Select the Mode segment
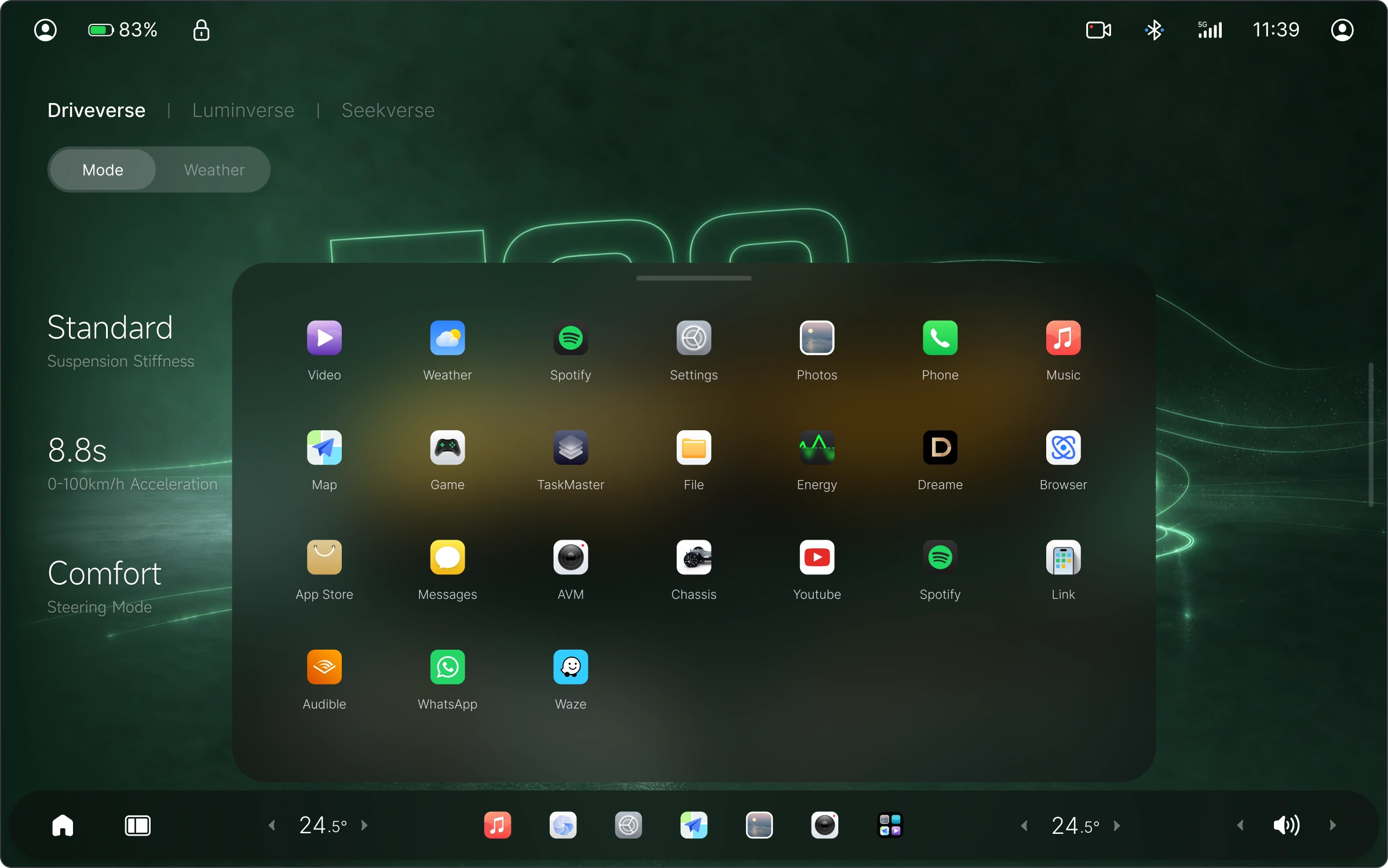 pyautogui.click(x=103, y=170)
